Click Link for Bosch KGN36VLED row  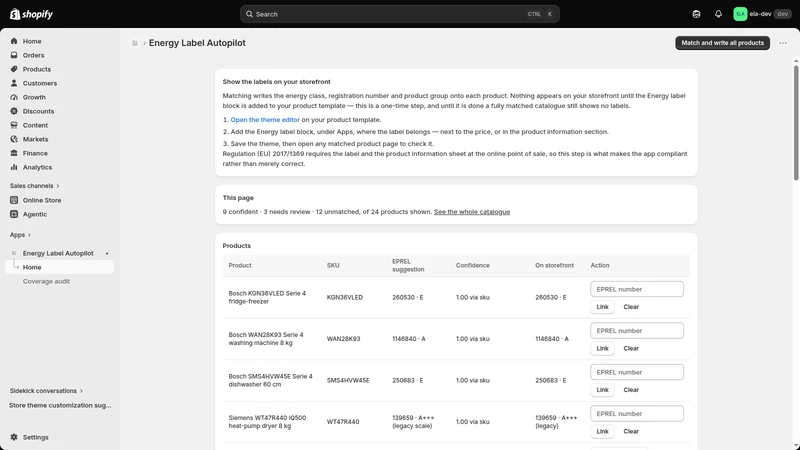tap(603, 307)
